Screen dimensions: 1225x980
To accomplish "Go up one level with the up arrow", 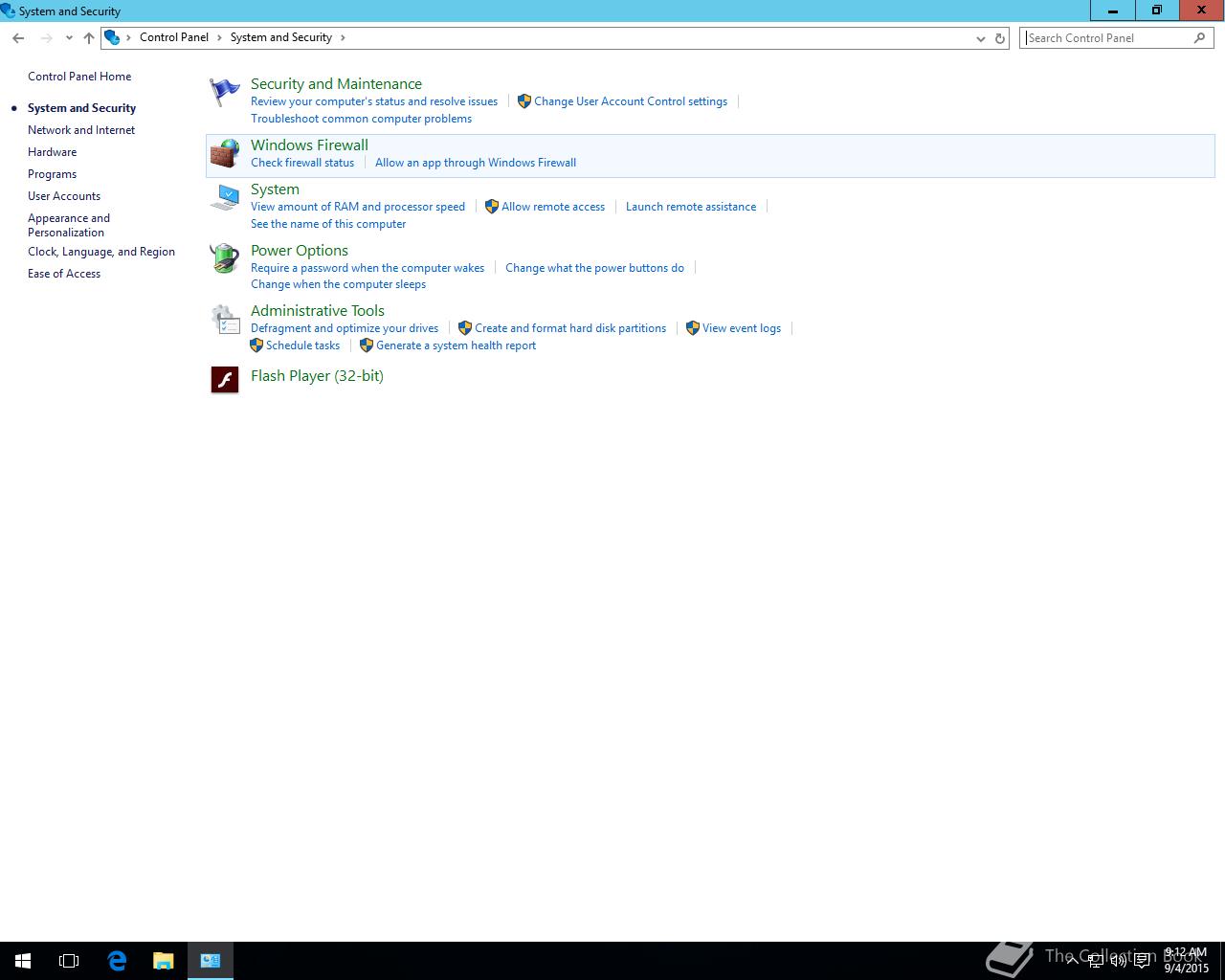I will [89, 38].
